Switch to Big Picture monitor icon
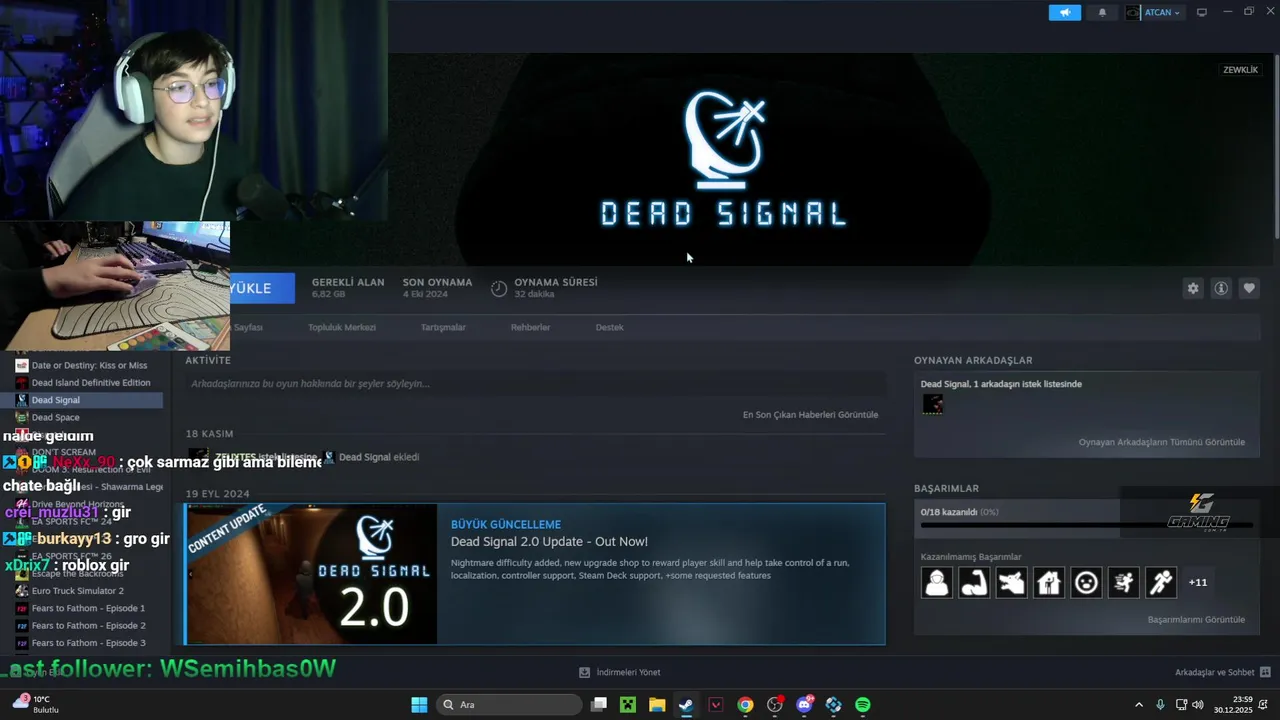1280x720 pixels. [x=1202, y=12]
